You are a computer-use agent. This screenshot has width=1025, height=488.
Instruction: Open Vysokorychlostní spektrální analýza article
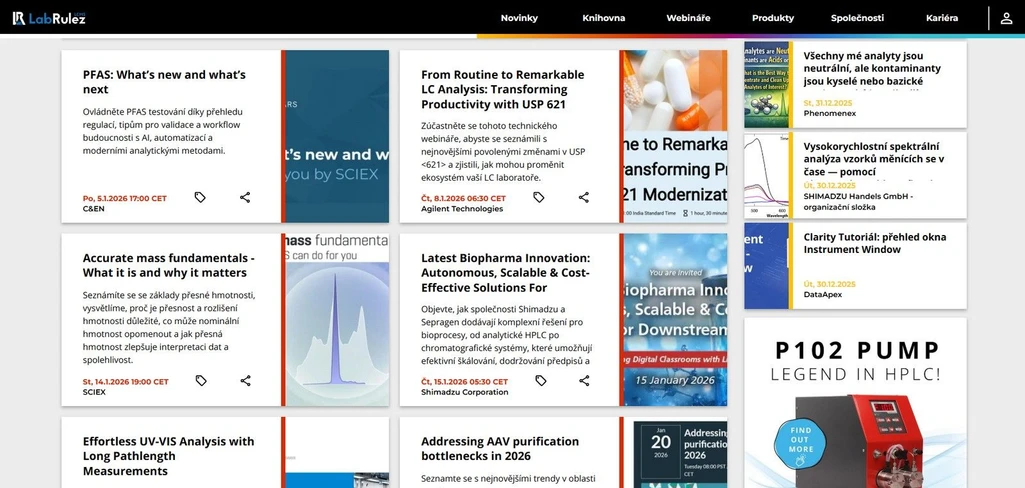pos(873,159)
